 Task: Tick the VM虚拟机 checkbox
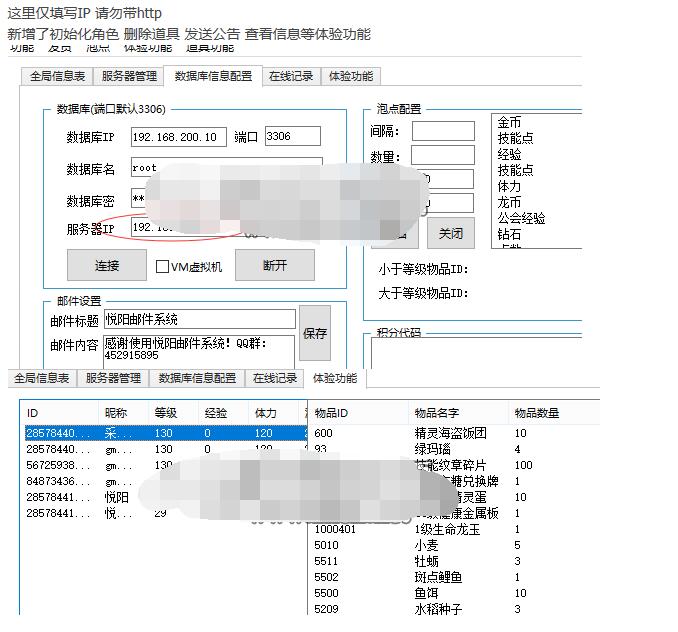click(x=163, y=267)
